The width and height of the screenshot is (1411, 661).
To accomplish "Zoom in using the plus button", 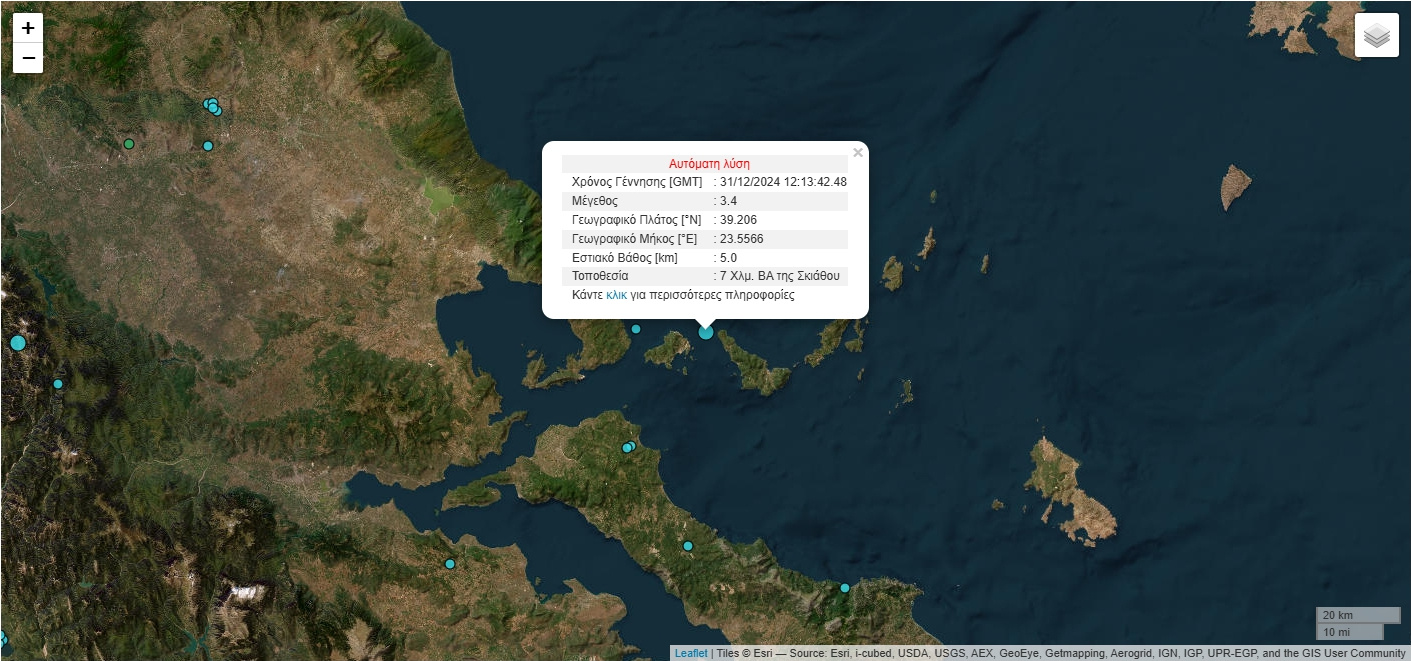I will (x=28, y=28).
